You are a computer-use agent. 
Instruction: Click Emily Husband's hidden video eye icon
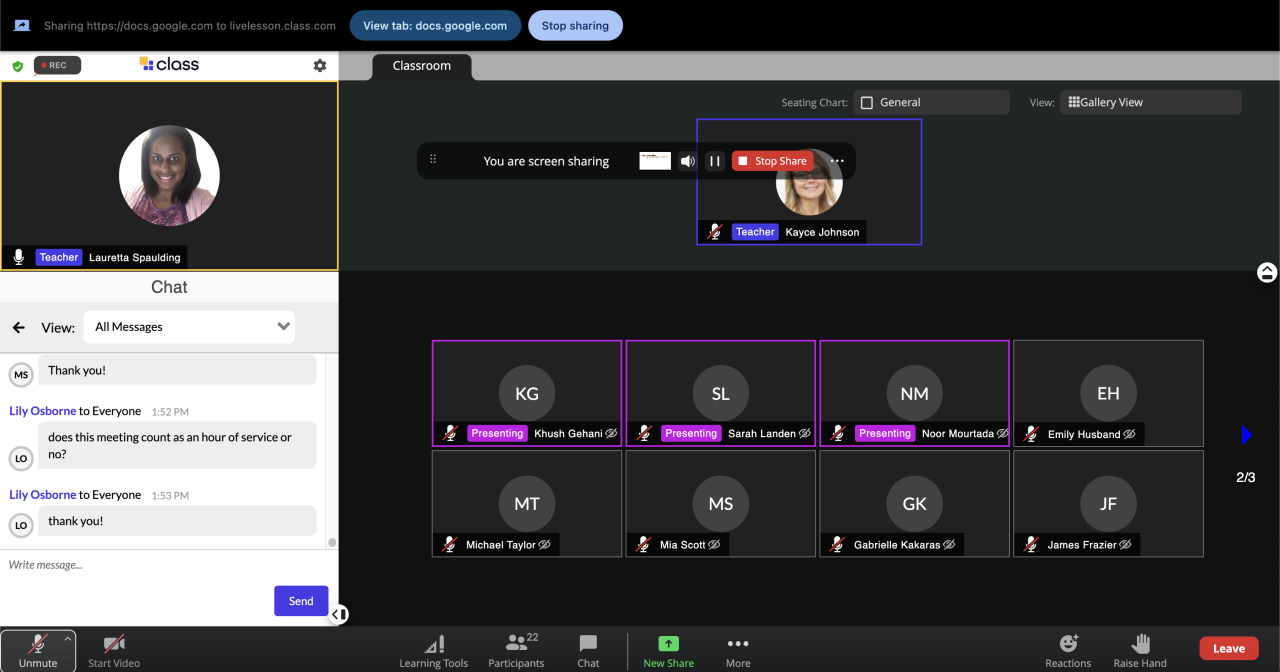coord(1129,435)
